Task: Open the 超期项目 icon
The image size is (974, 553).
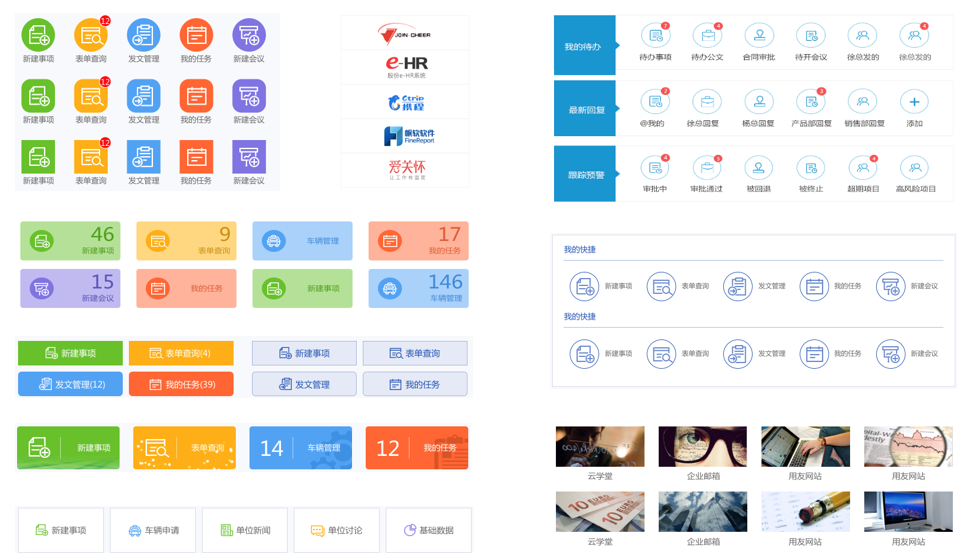Action: pyautogui.click(x=862, y=168)
